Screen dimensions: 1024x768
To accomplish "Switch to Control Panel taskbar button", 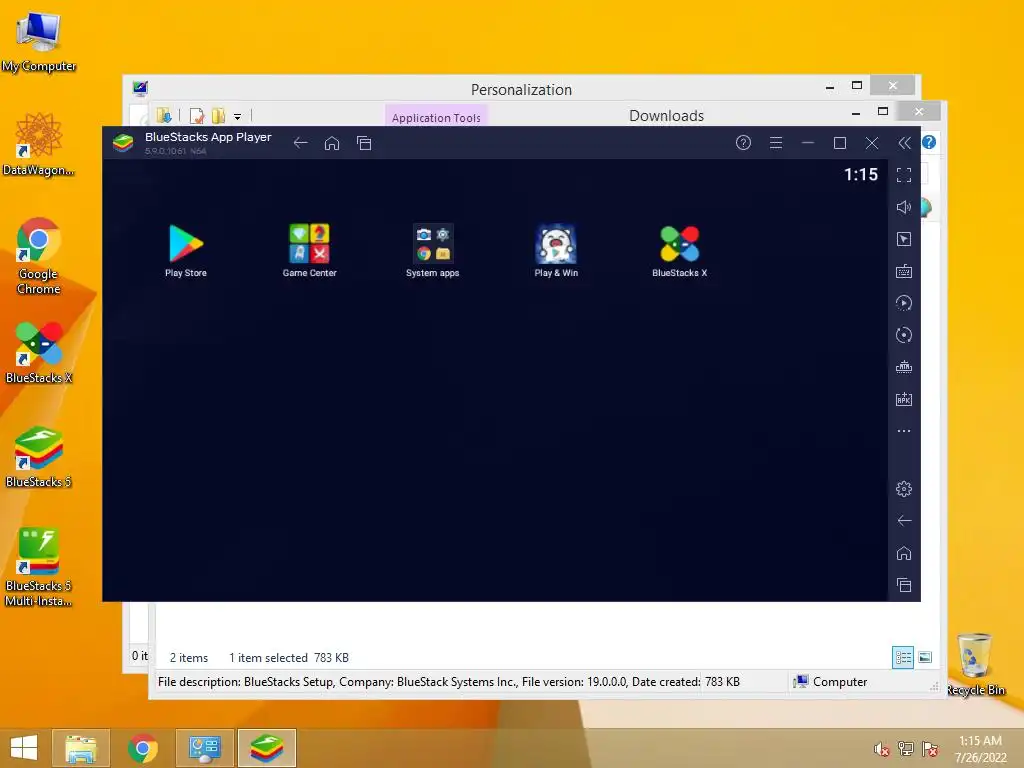I will click(205, 748).
